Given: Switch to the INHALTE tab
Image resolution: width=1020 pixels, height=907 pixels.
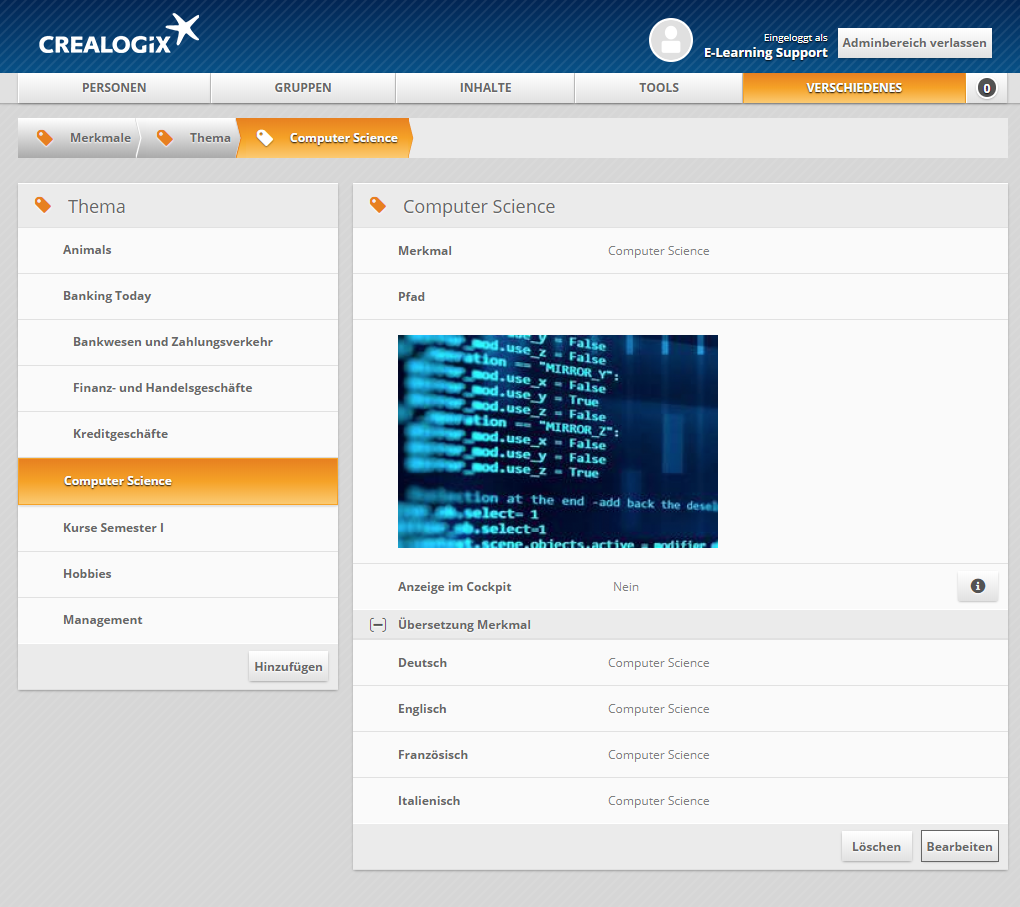Looking at the screenshot, I should click(x=485, y=88).
